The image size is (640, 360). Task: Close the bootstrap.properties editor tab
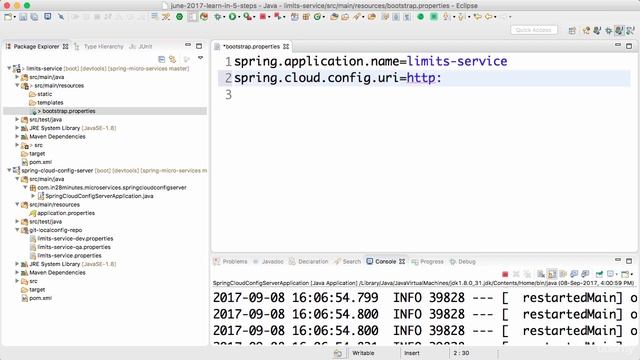click(286, 47)
